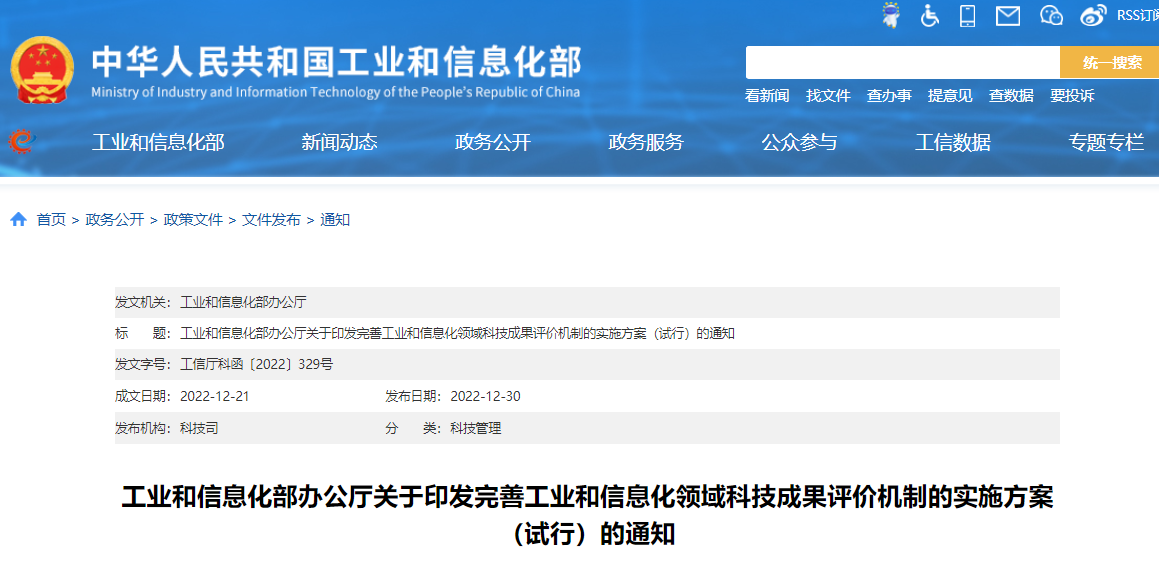The image size is (1159, 564).
Task: Open the 工信数据 navigation menu
Action: 952,142
